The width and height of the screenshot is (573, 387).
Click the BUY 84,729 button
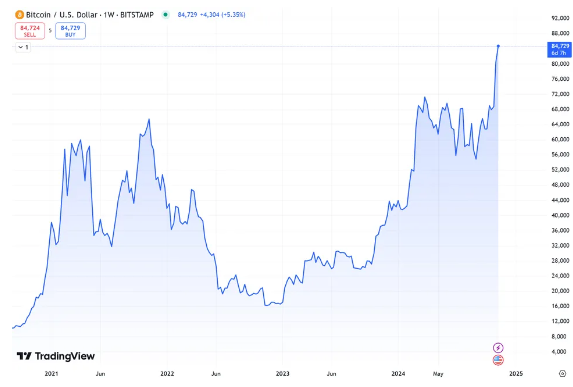point(70,31)
